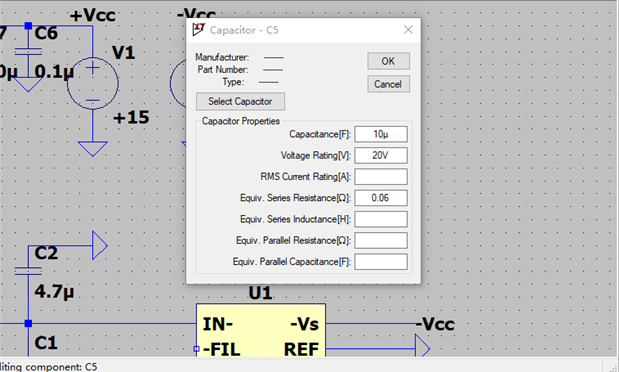The width and height of the screenshot is (619, 372).
Task: Click the ground symbol below V1
Action: tap(93, 149)
